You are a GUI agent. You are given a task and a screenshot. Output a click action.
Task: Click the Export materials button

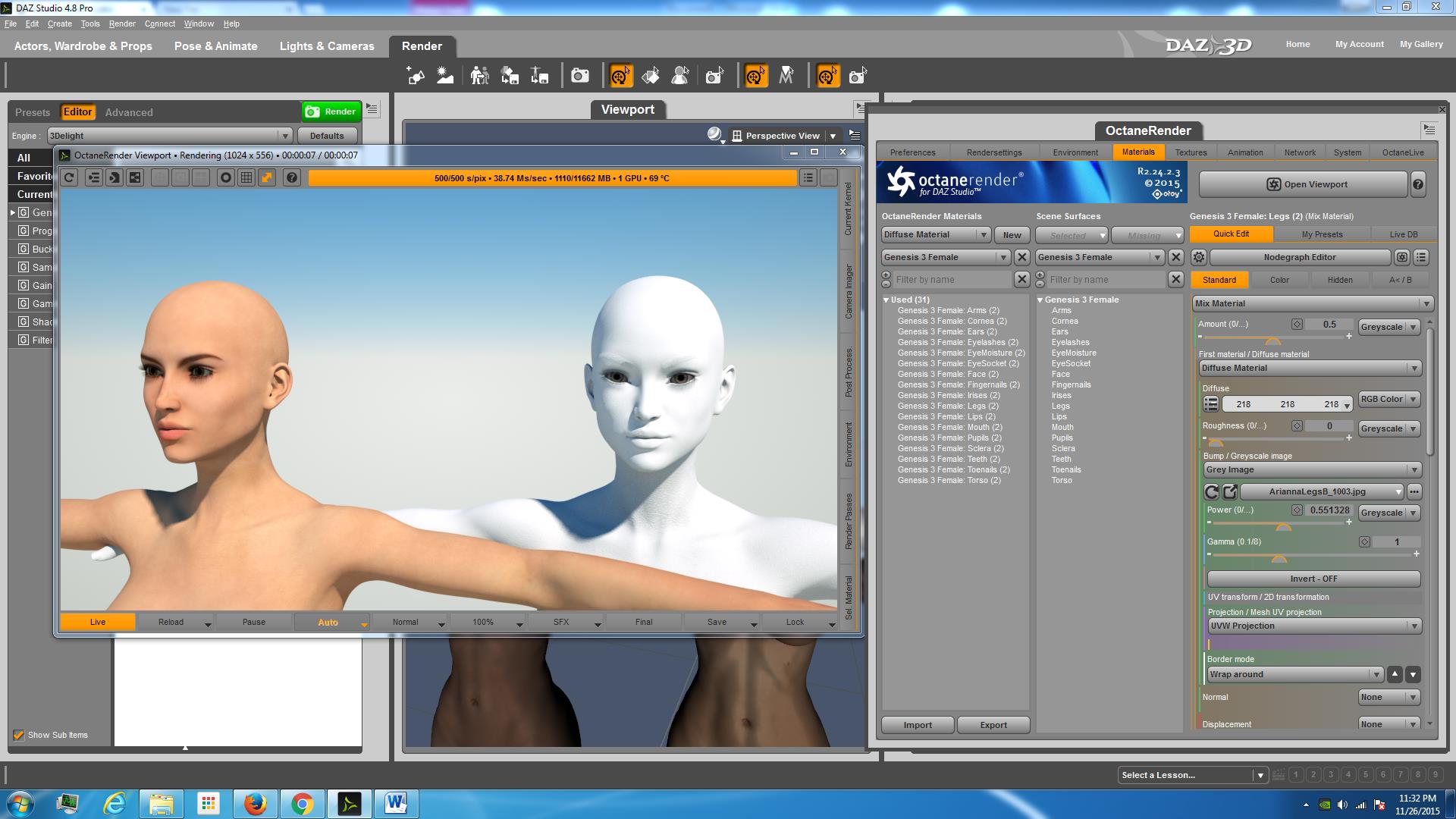(993, 725)
